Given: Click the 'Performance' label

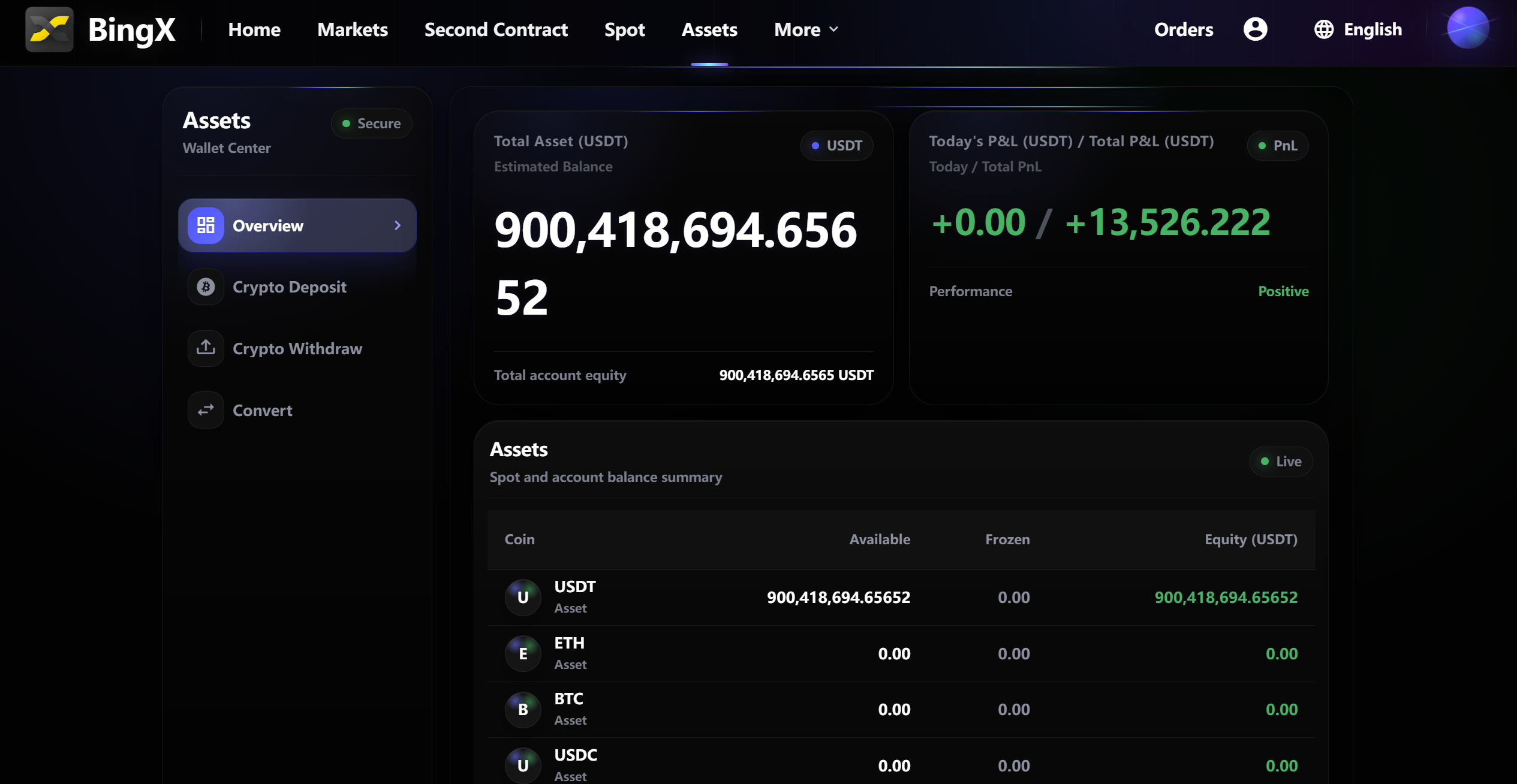Looking at the screenshot, I should tap(971, 291).
